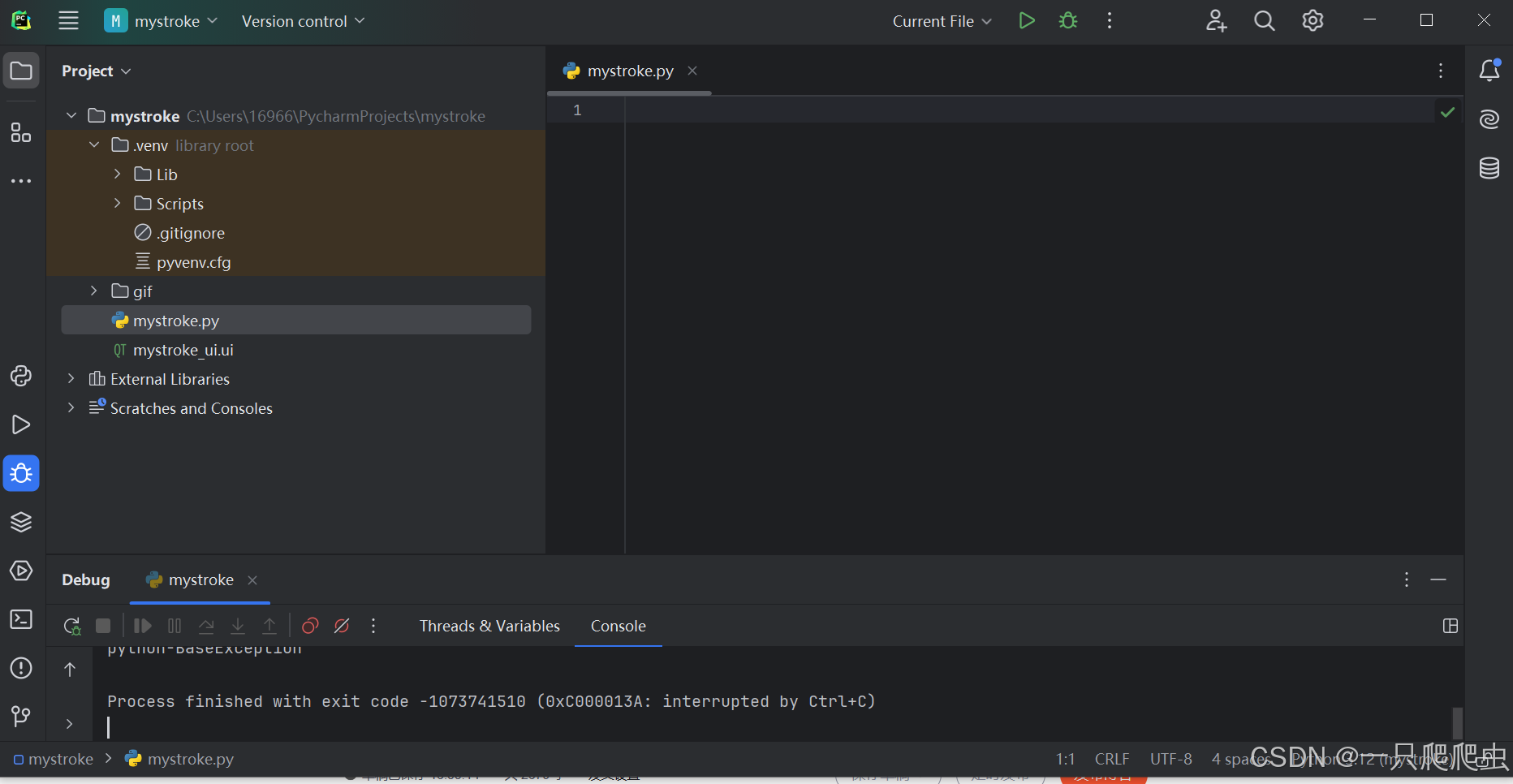This screenshot has height=784, width=1513.
Task: Pause program in debugger toolbar
Action: (175, 626)
